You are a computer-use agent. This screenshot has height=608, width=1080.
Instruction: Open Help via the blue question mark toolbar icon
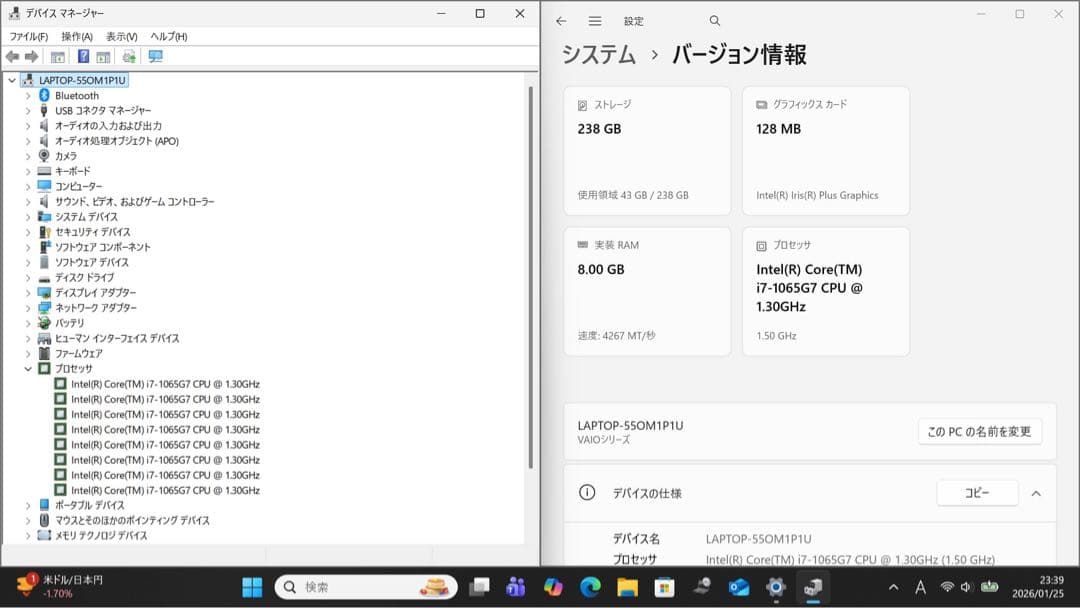[84, 56]
